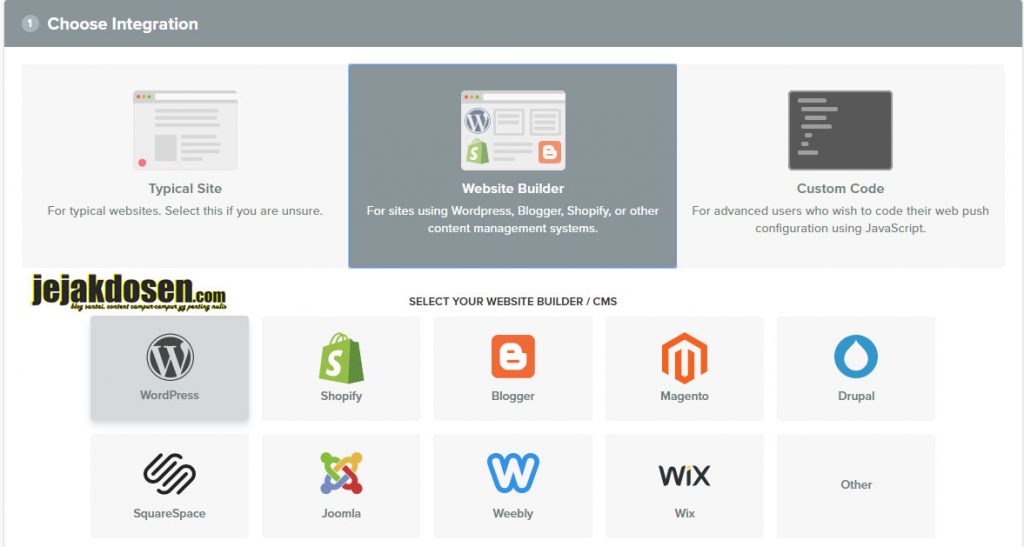Select the Wix logo icon
Image resolution: width=1024 pixels, height=547 pixels.
click(684, 475)
